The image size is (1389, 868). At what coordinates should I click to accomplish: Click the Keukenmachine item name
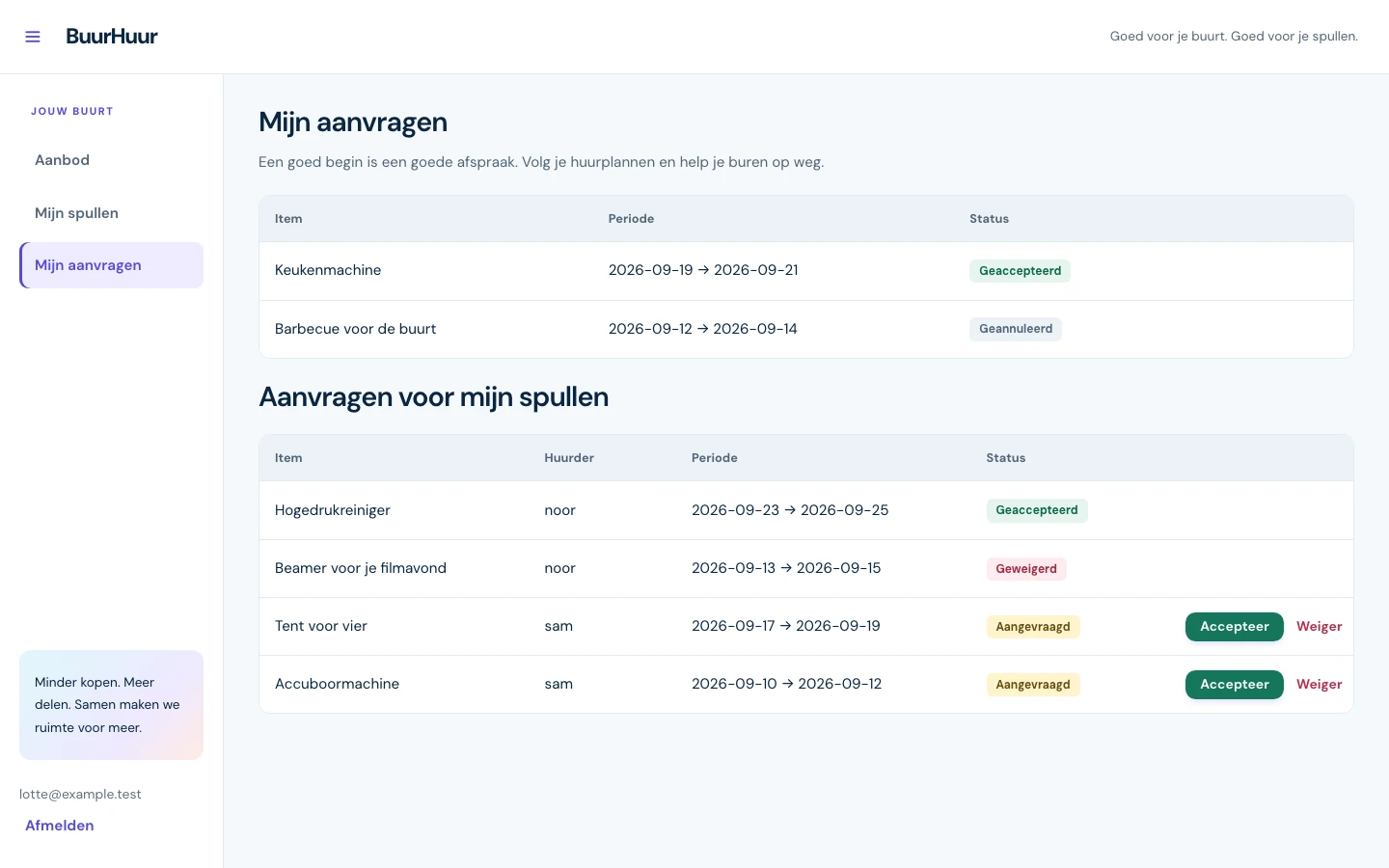328,270
